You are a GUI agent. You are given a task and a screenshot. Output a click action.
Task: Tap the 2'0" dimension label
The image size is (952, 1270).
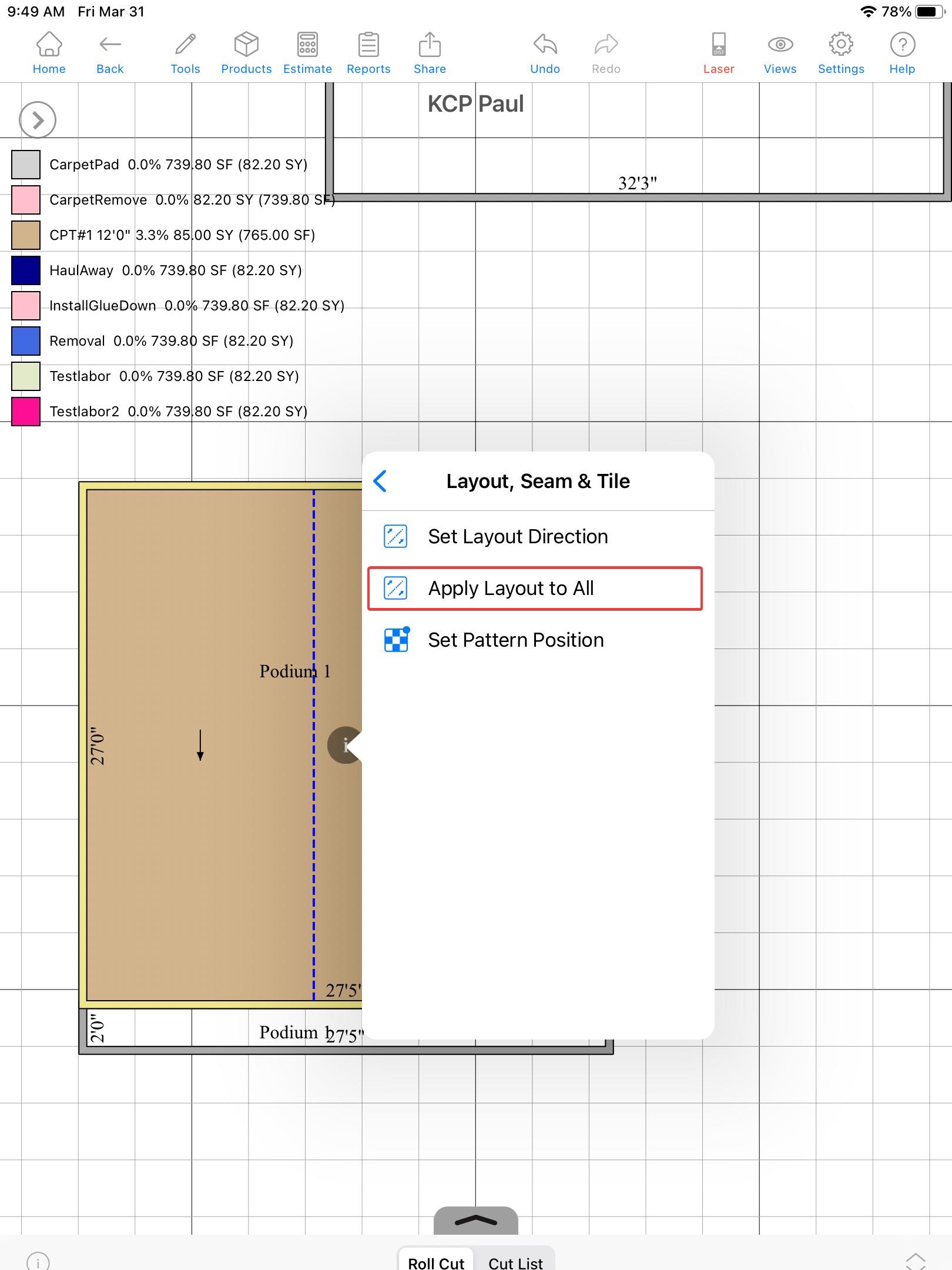point(98,1027)
